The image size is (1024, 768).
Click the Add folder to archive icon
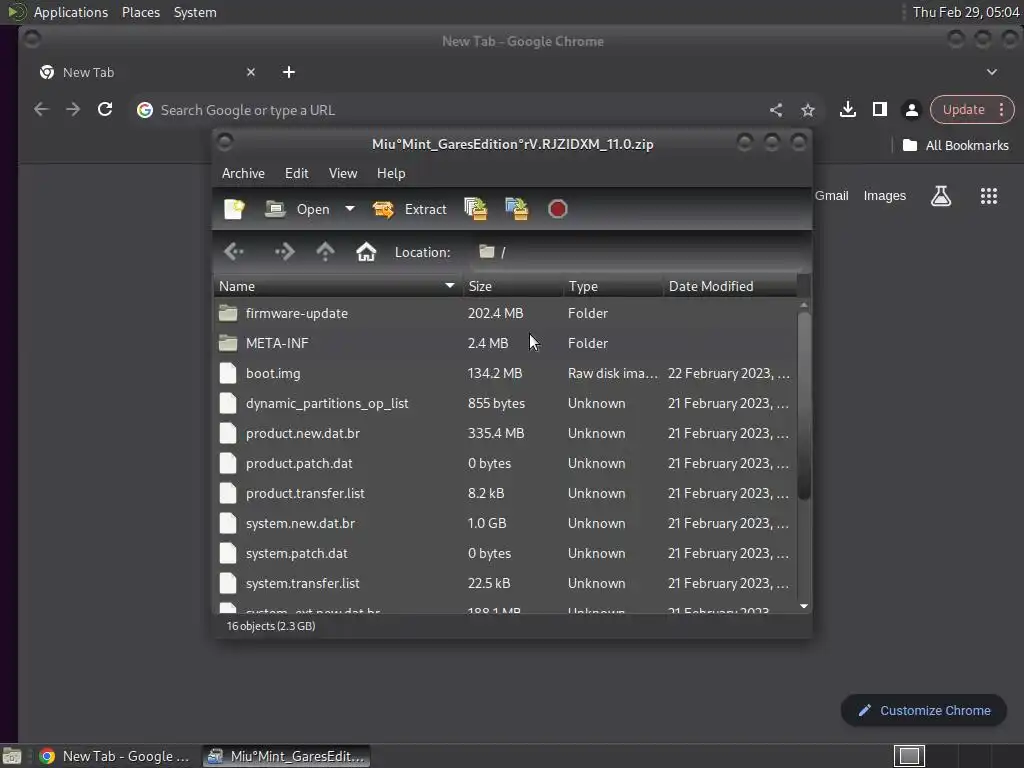(517, 209)
